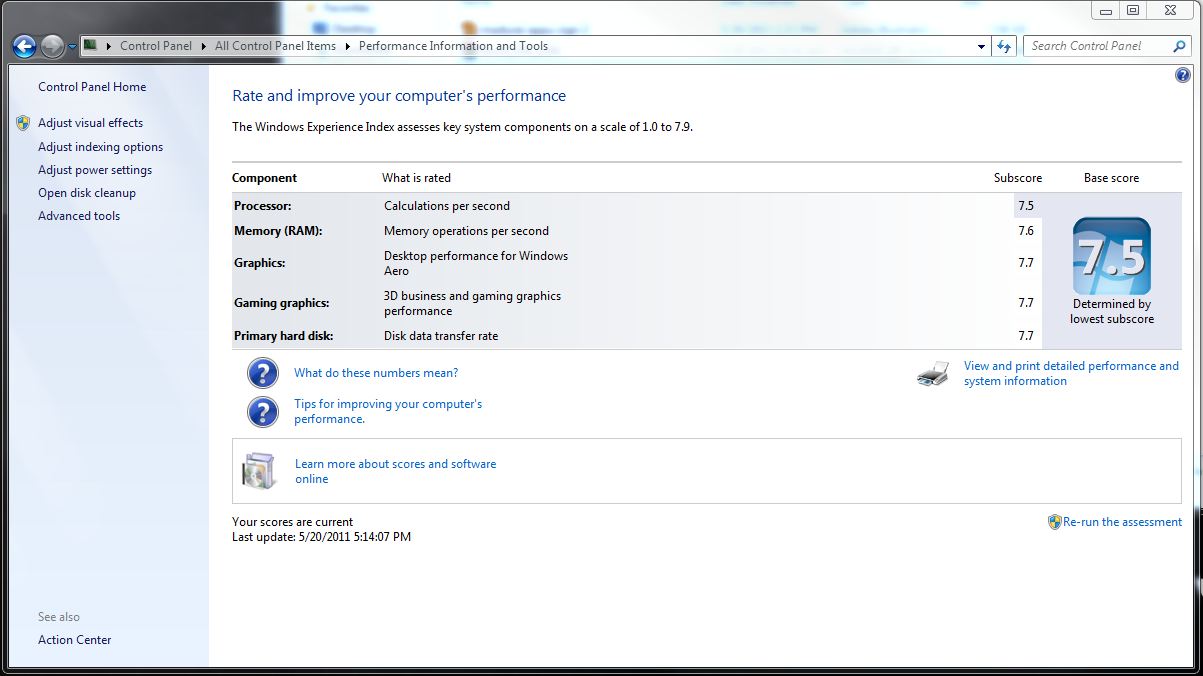Click the 'See also' label in the sidebar
Screen dimensions: 1203x676
click(x=59, y=617)
